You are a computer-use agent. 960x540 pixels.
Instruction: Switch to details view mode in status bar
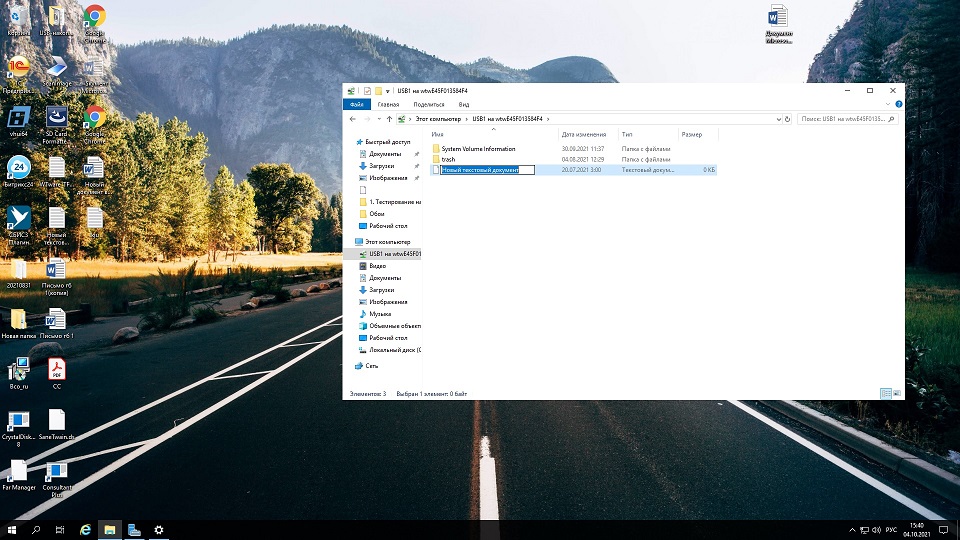point(885,394)
